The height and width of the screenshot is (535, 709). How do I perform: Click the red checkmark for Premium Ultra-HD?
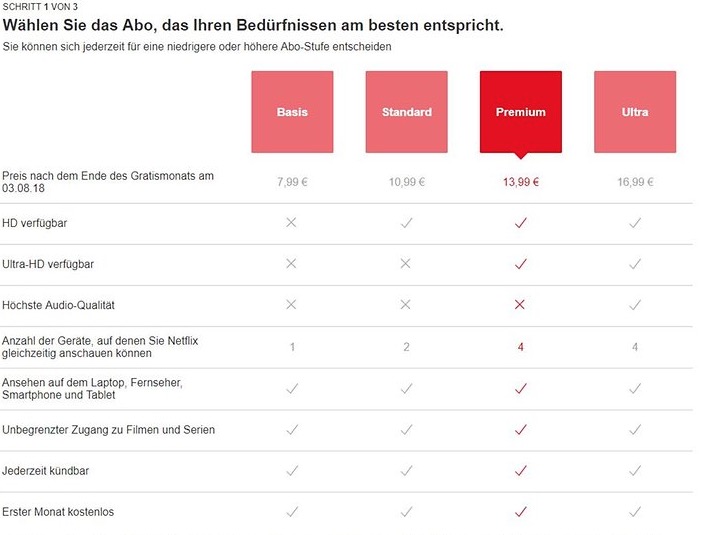pos(520,264)
